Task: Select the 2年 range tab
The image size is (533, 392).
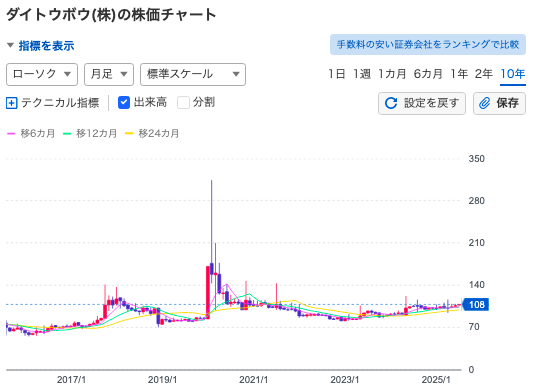Action: (483, 74)
